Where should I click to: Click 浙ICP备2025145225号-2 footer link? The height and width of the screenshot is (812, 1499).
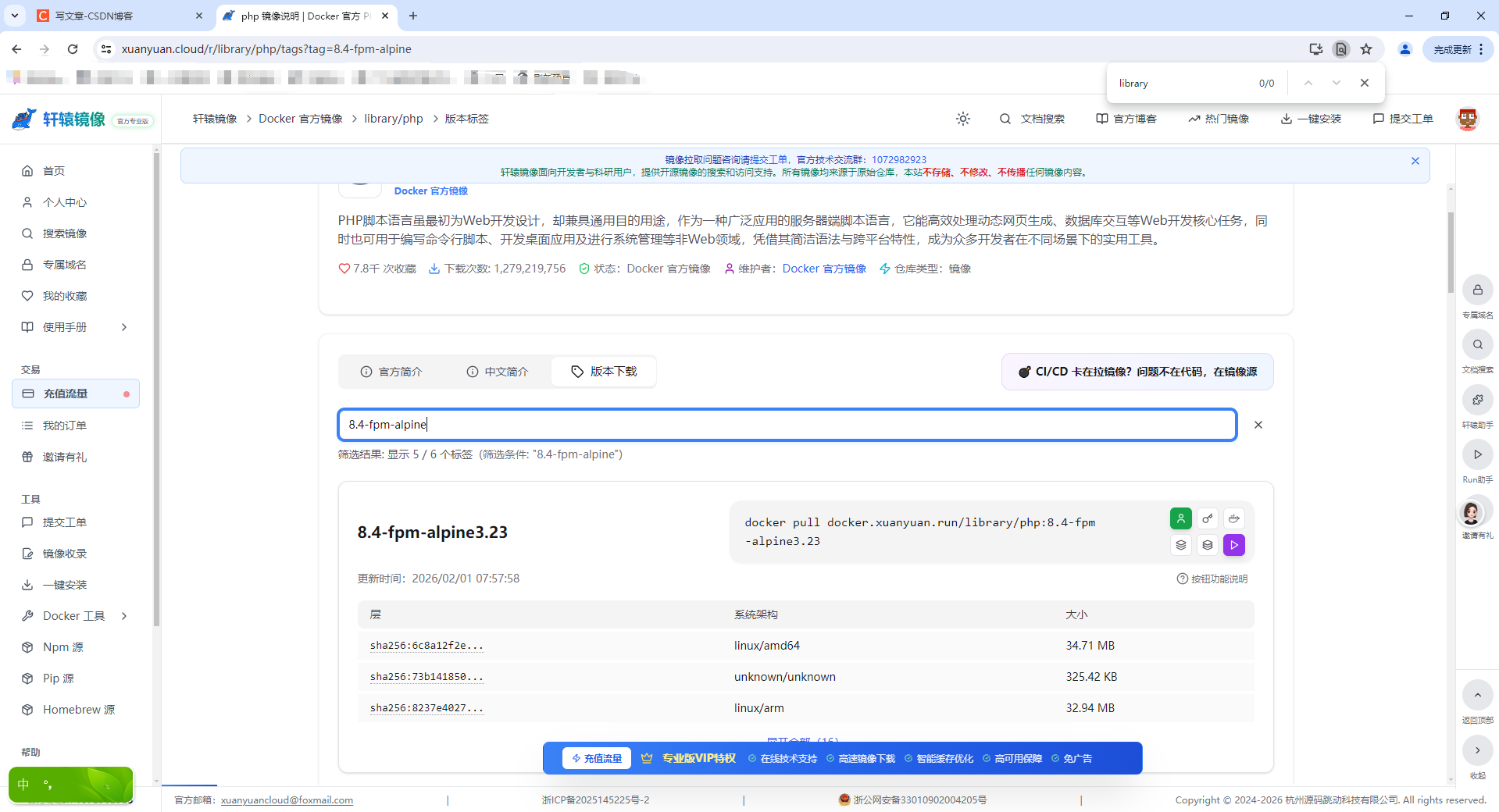pyautogui.click(x=596, y=800)
